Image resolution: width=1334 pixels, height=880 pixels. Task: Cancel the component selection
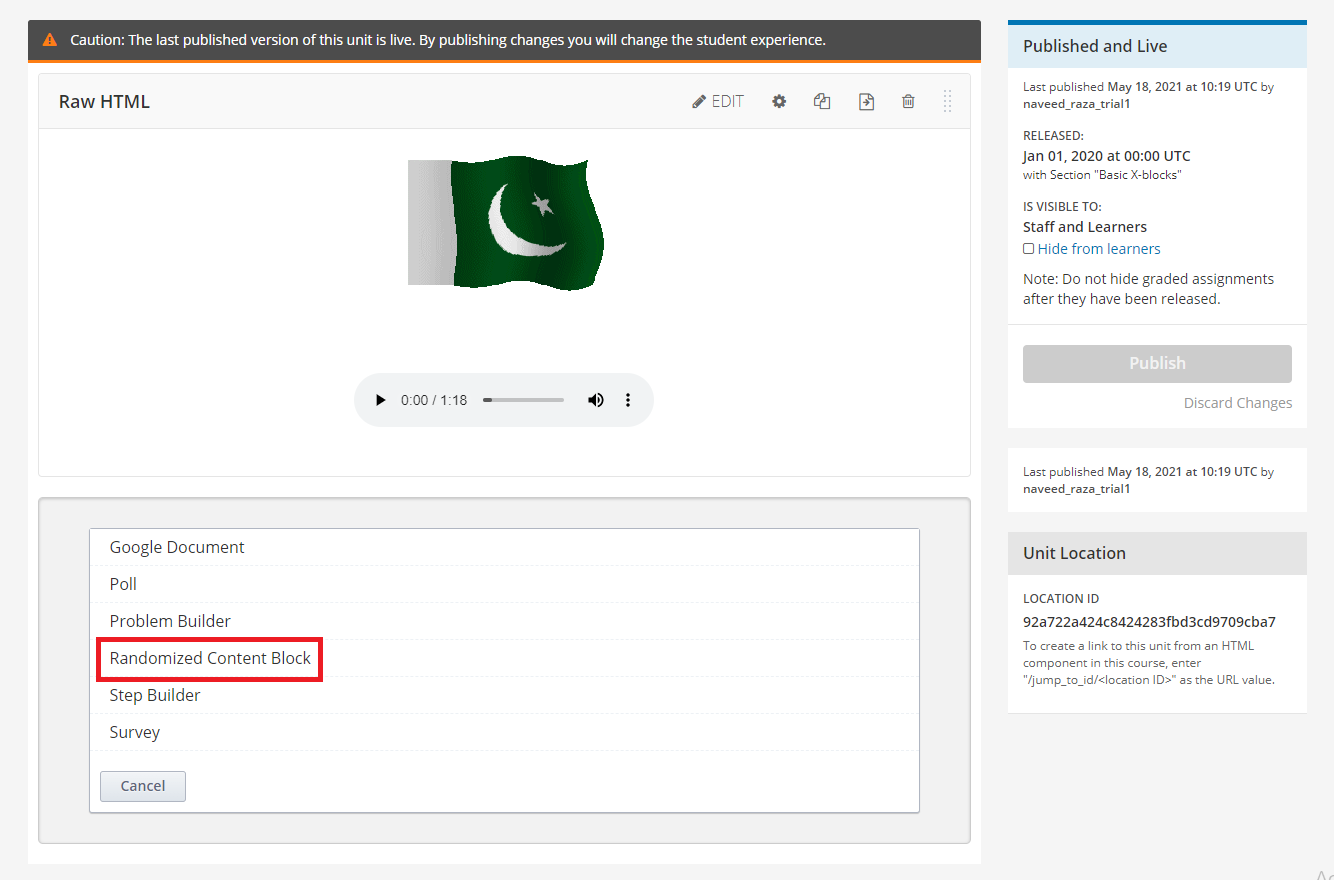coord(142,786)
